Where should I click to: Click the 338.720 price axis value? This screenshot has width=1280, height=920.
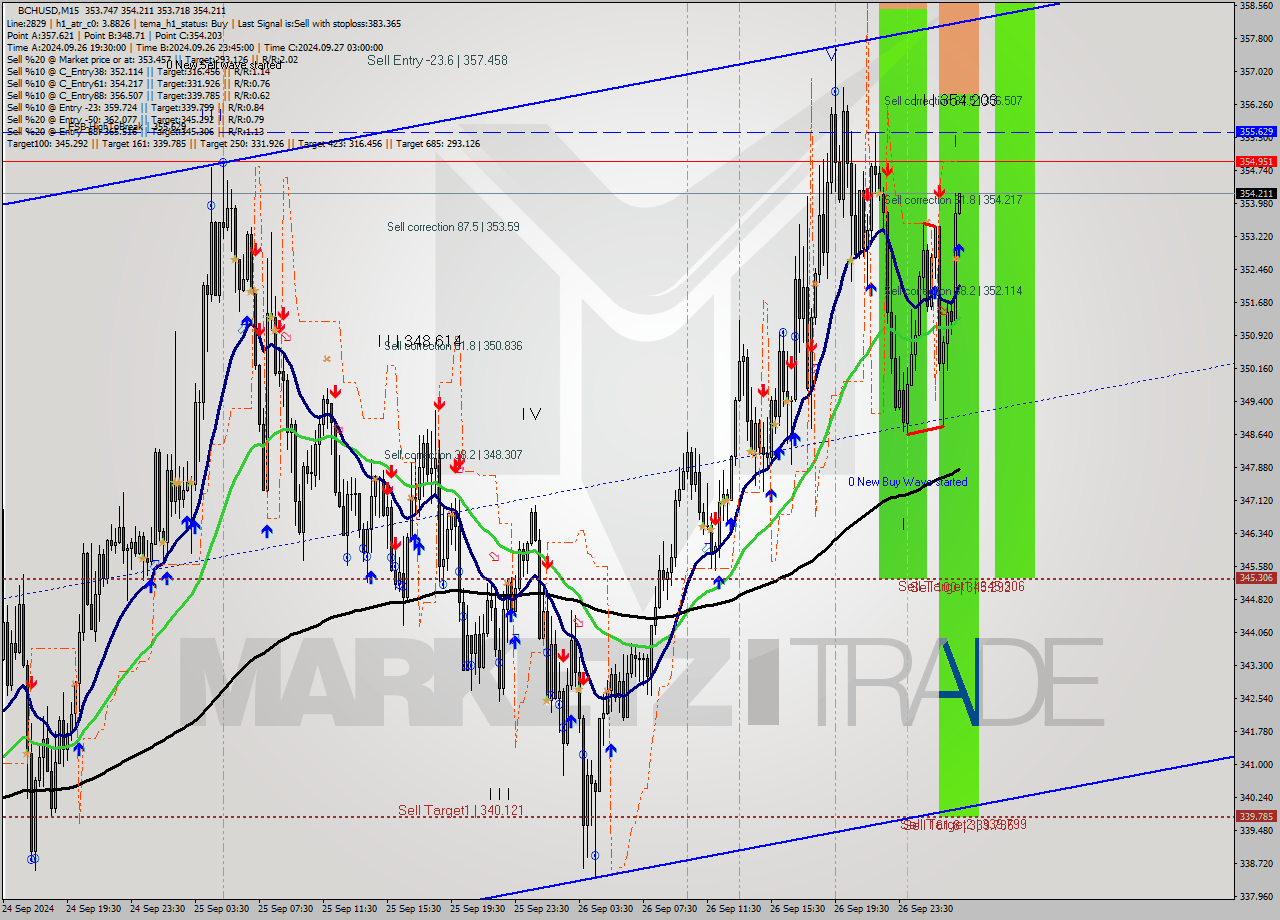coord(1256,863)
